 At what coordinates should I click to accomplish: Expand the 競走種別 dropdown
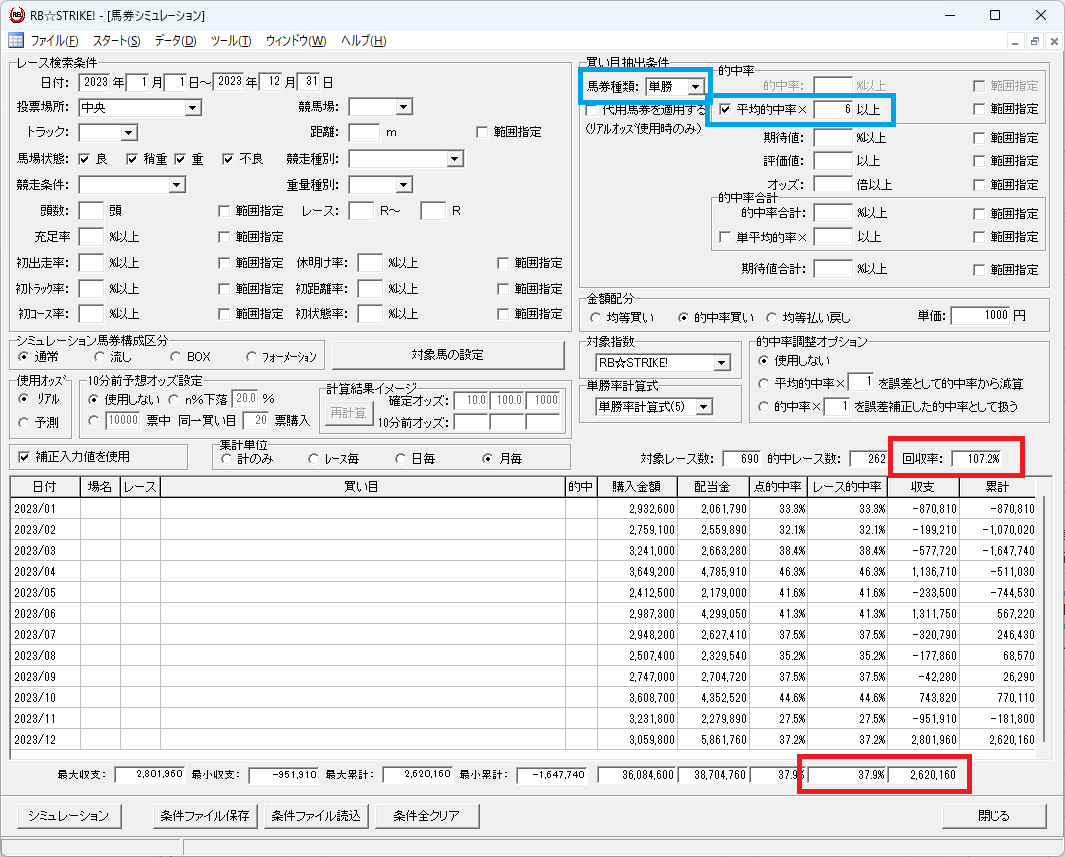pos(454,160)
